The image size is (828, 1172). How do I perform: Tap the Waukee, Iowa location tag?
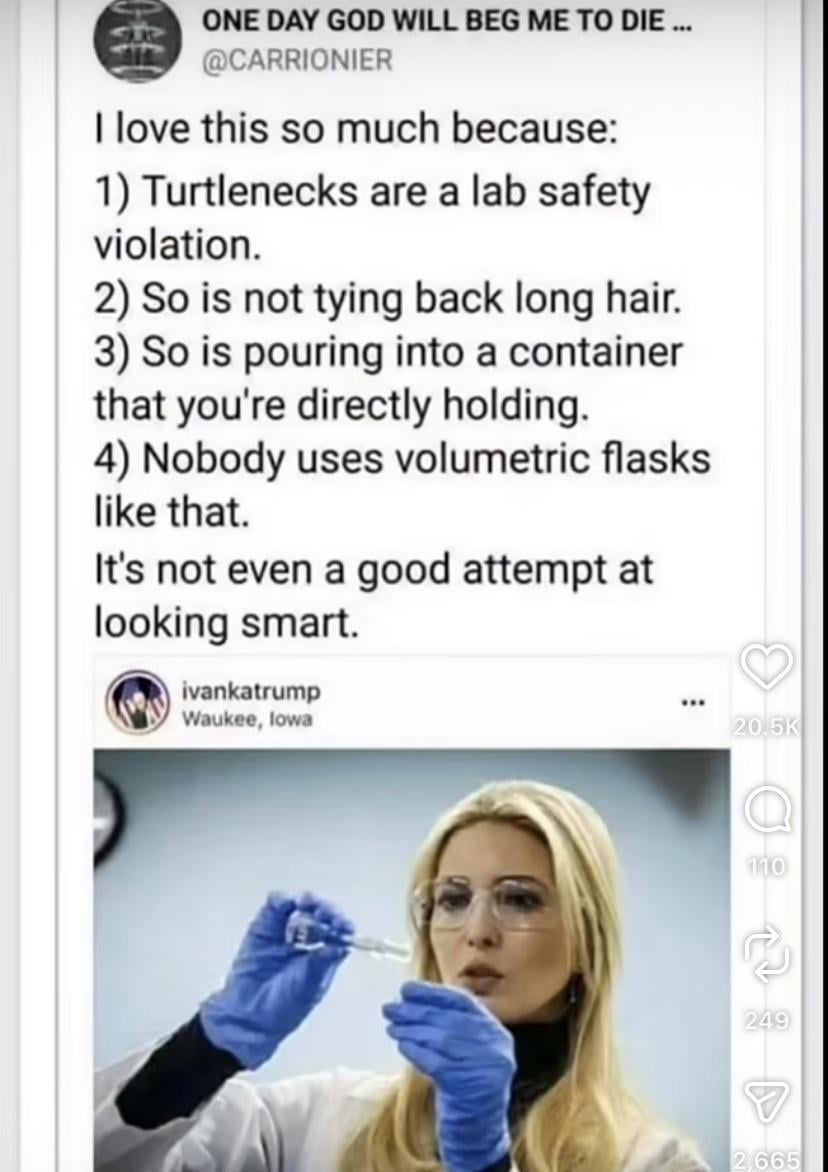coord(247,720)
